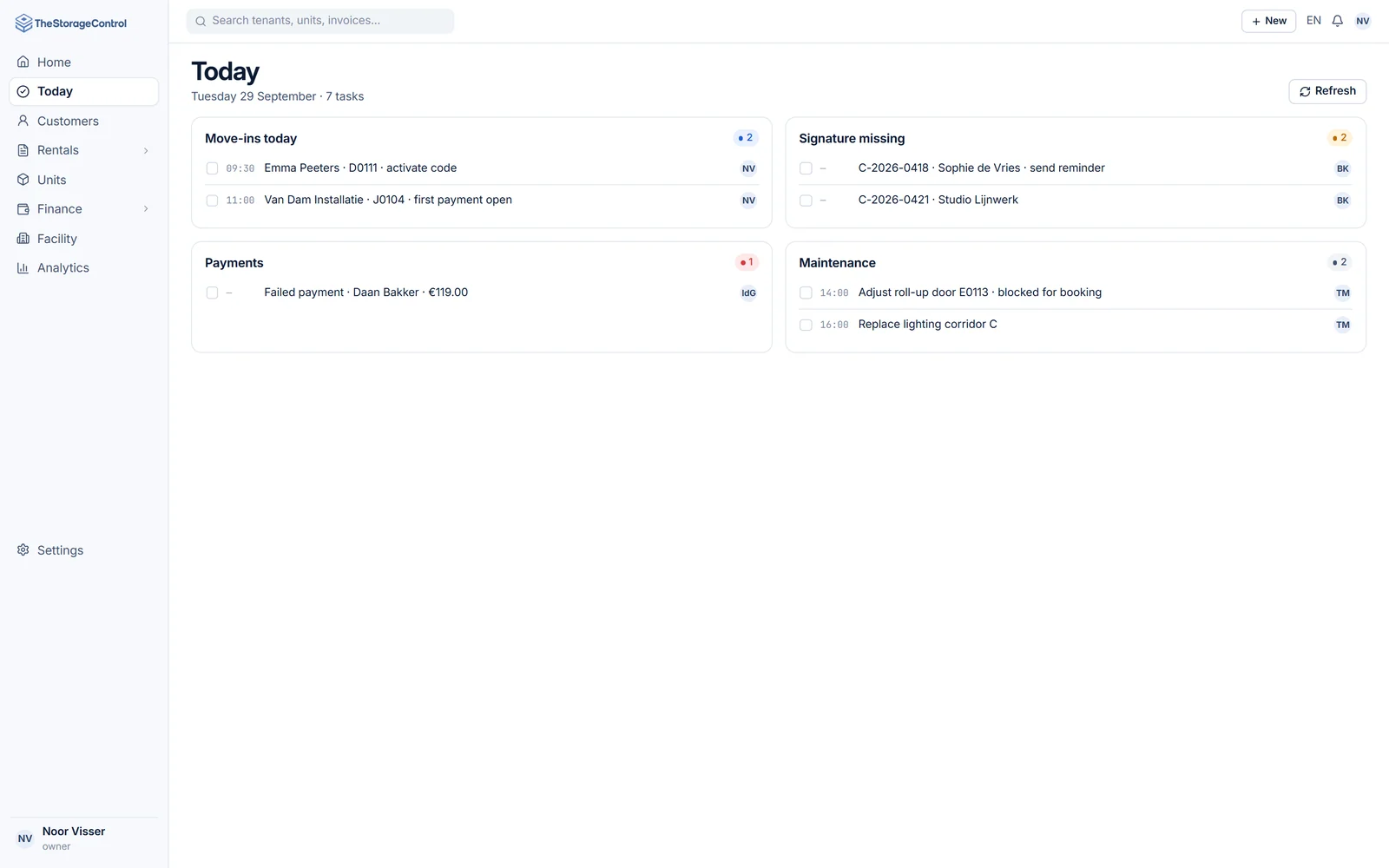
Task: Switch language via EN selector
Action: pos(1313,21)
